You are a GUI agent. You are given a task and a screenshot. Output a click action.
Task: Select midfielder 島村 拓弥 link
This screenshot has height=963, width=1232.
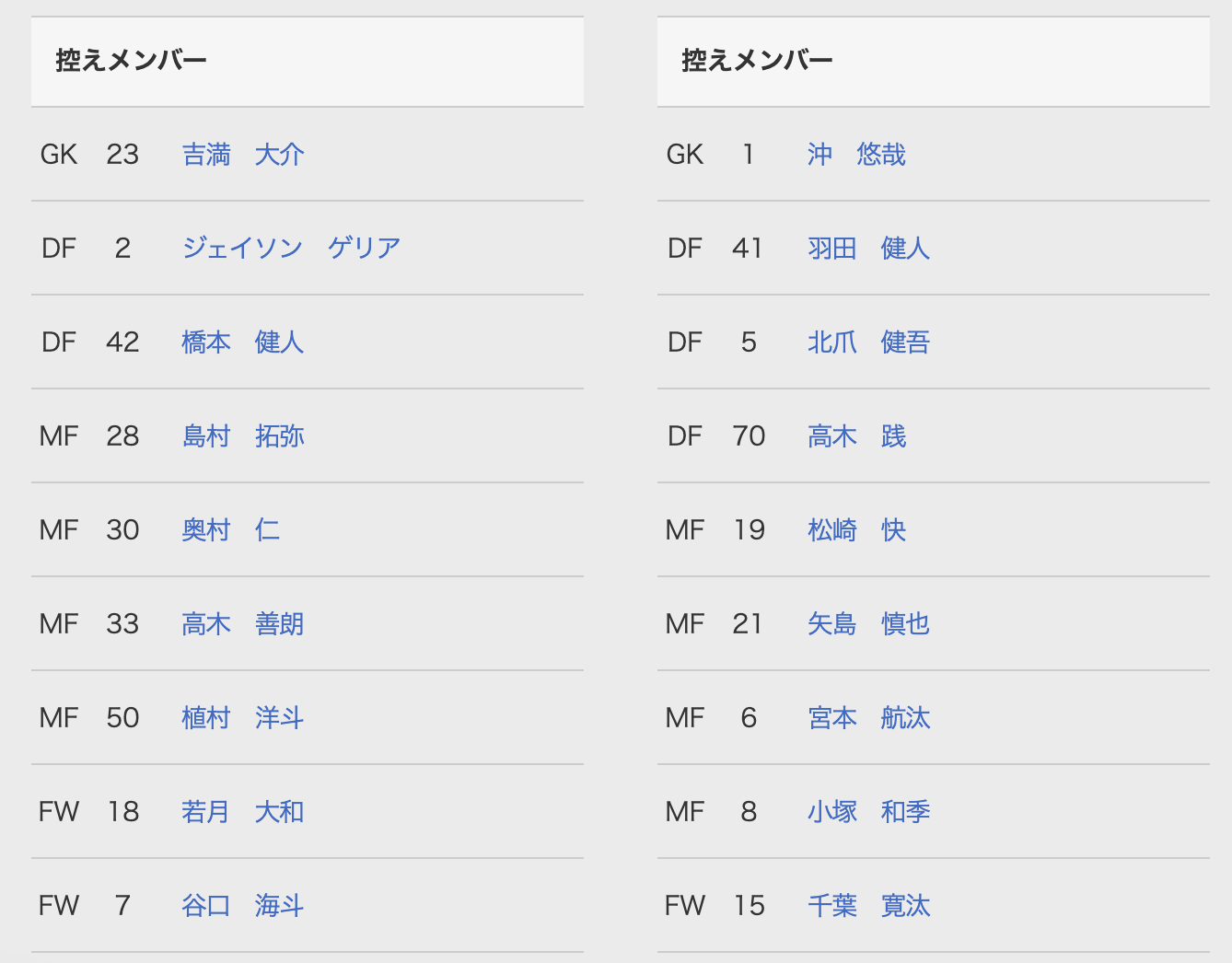tap(243, 436)
